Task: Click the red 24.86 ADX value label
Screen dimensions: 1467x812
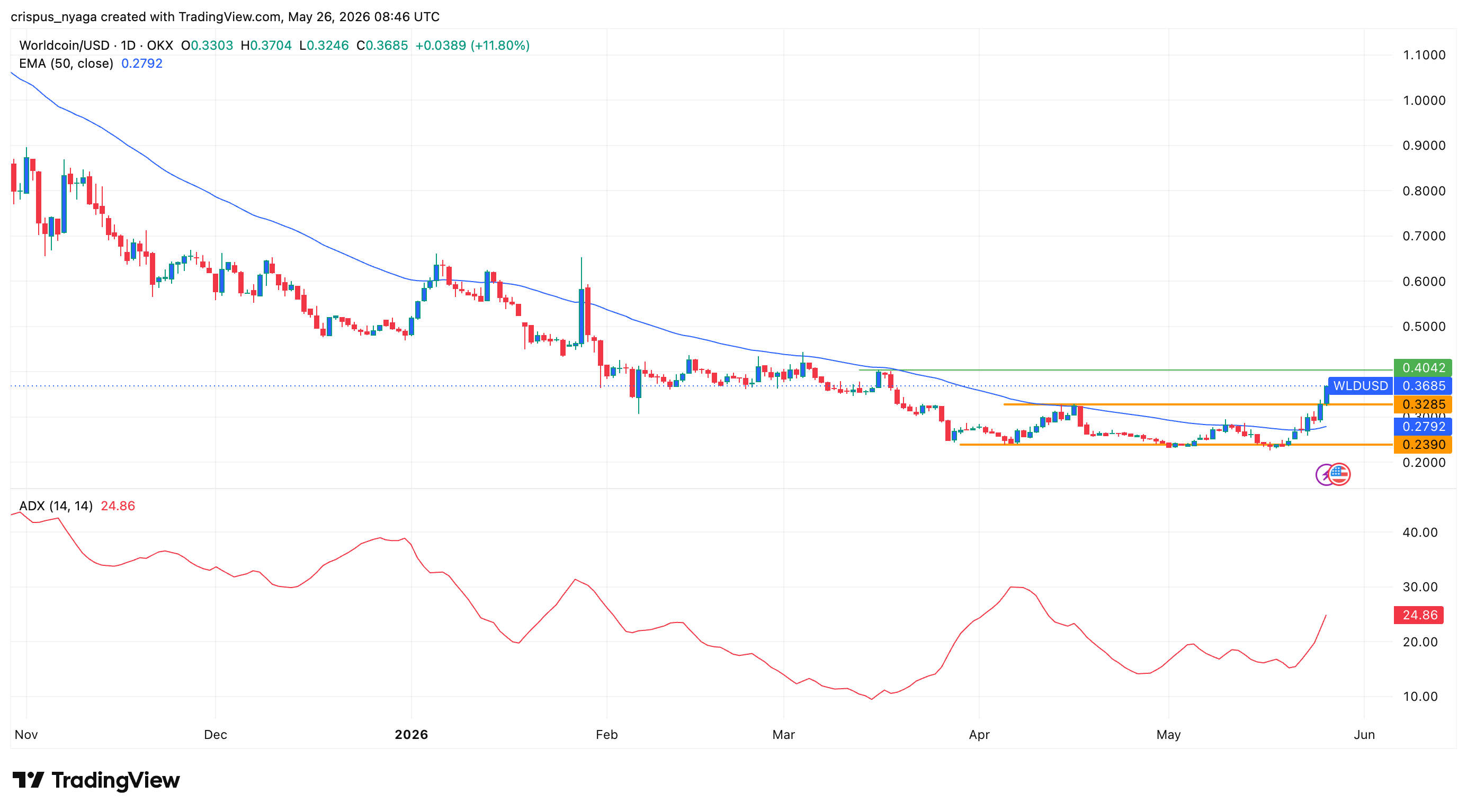Action: tap(1419, 615)
